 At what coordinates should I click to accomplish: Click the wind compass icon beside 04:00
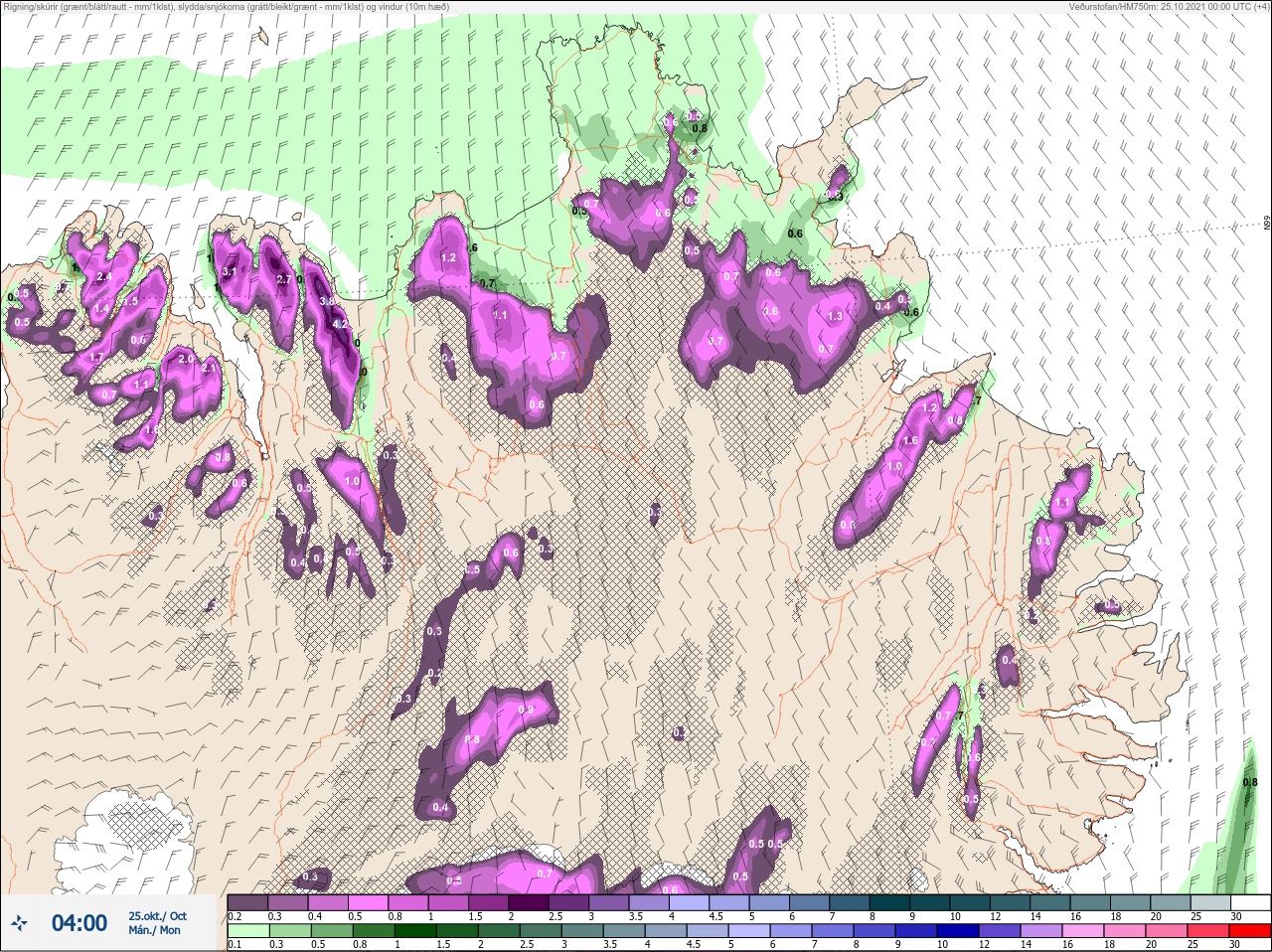click(x=20, y=923)
